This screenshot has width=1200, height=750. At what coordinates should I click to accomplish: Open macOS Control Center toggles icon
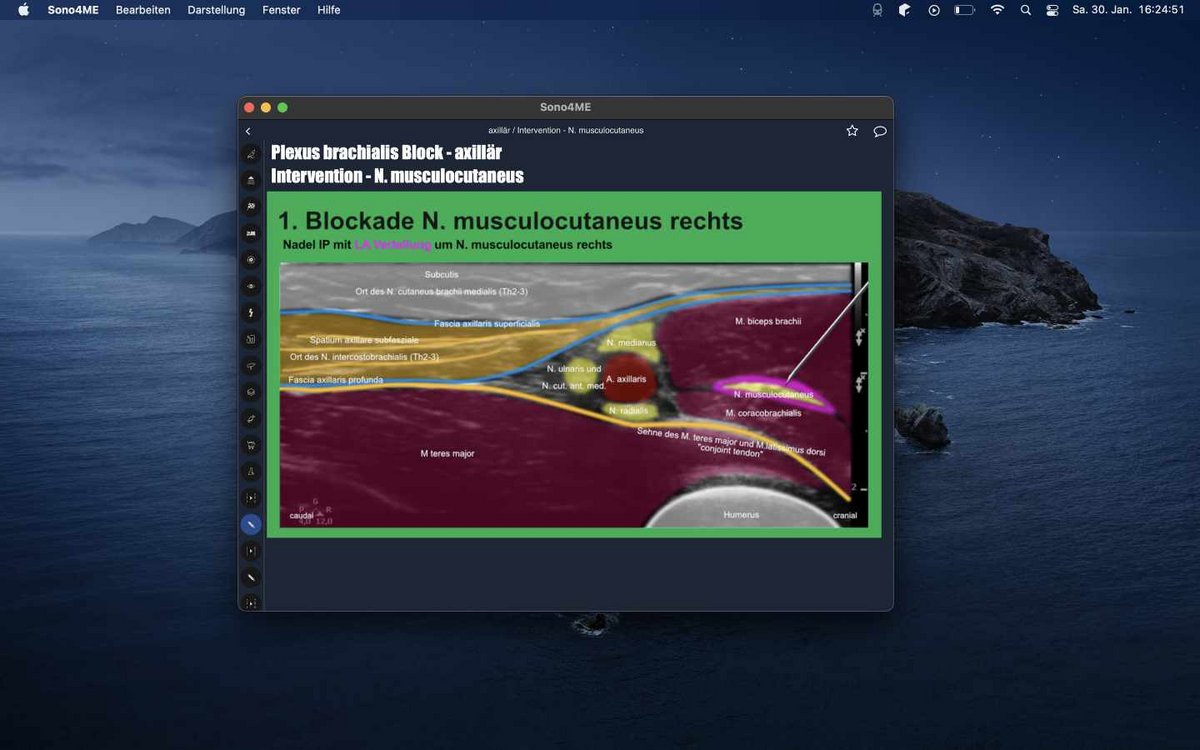point(1052,10)
